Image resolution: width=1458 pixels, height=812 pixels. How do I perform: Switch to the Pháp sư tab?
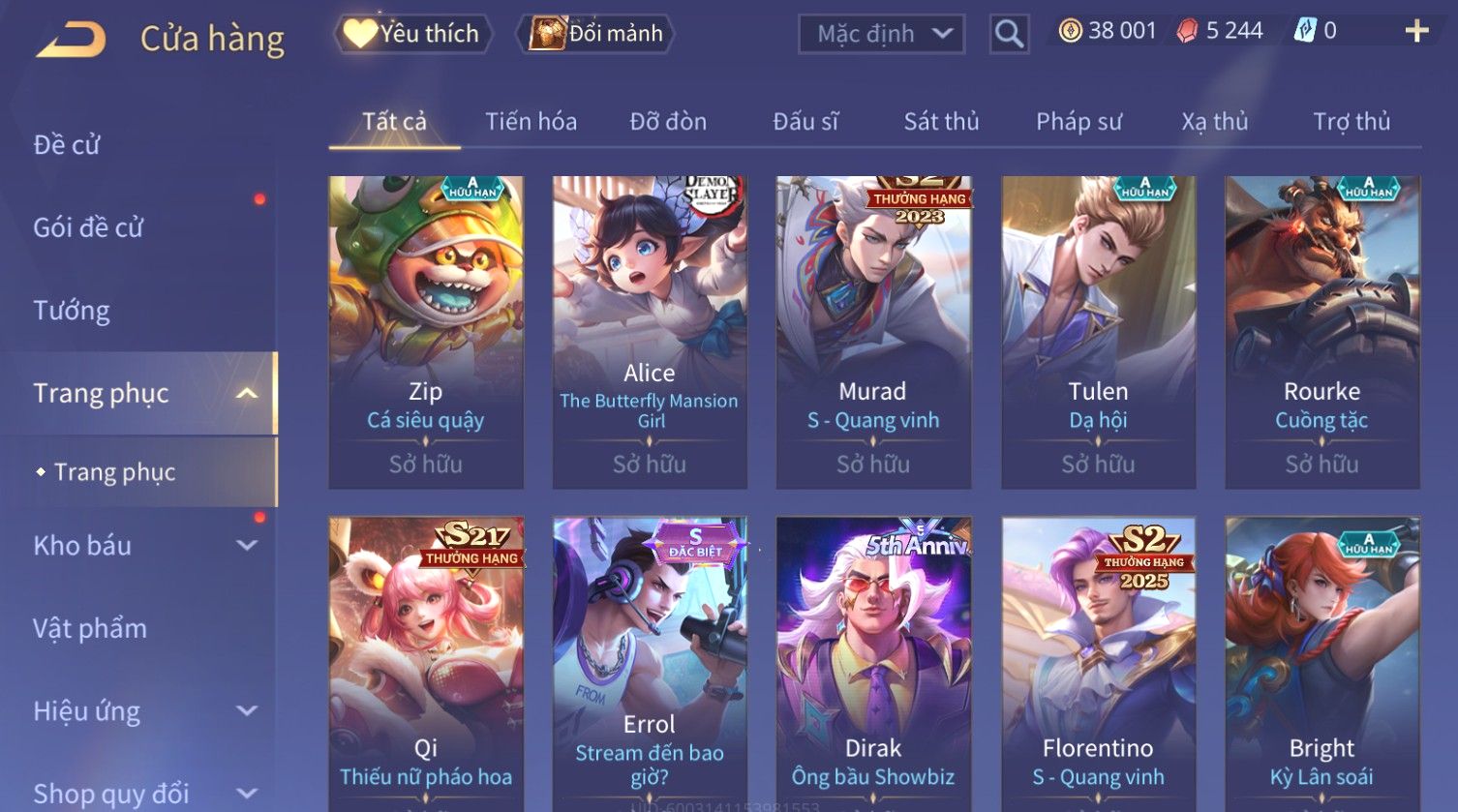click(x=1078, y=122)
